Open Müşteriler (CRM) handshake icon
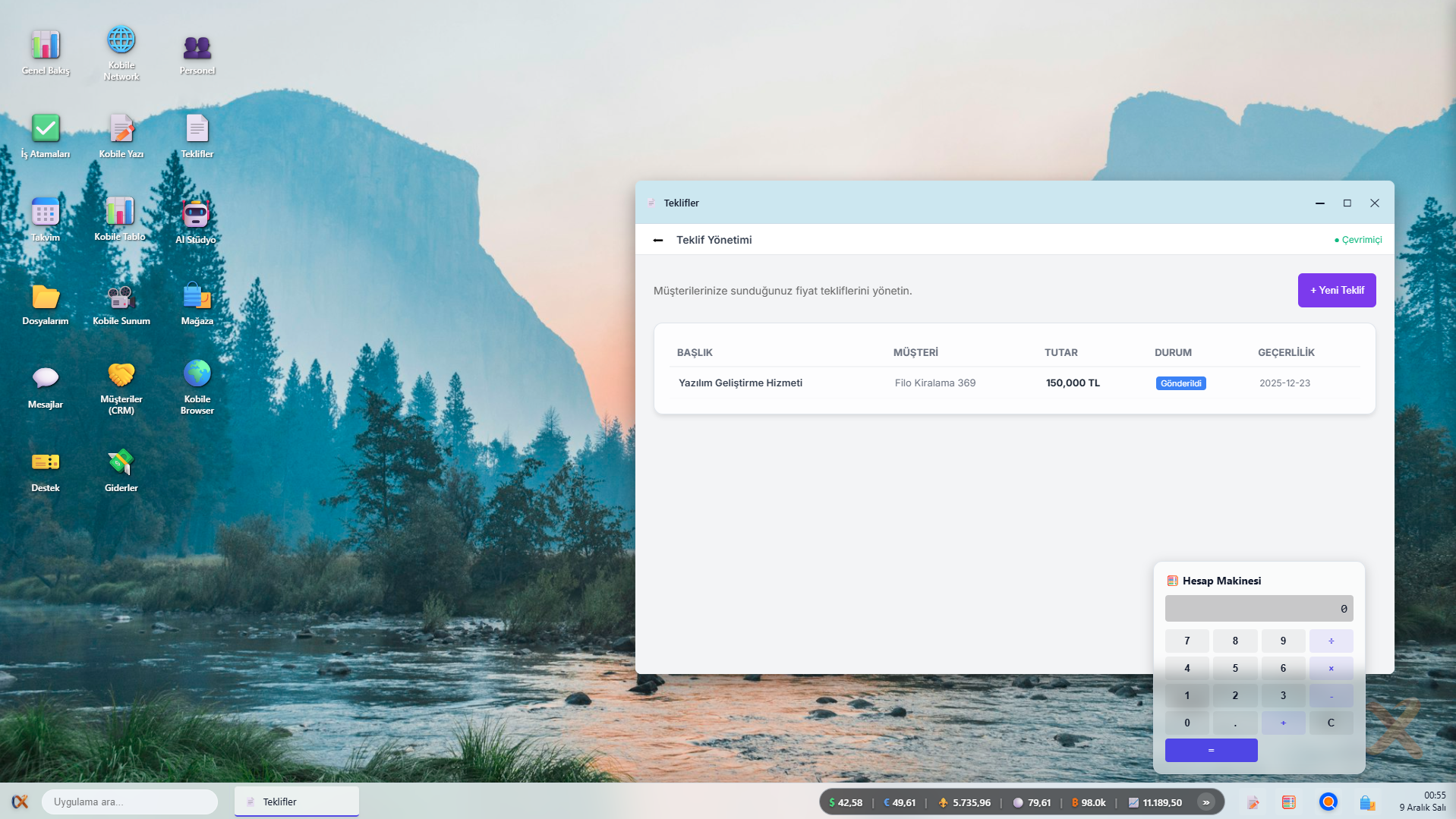The image size is (1456, 819). click(x=121, y=375)
